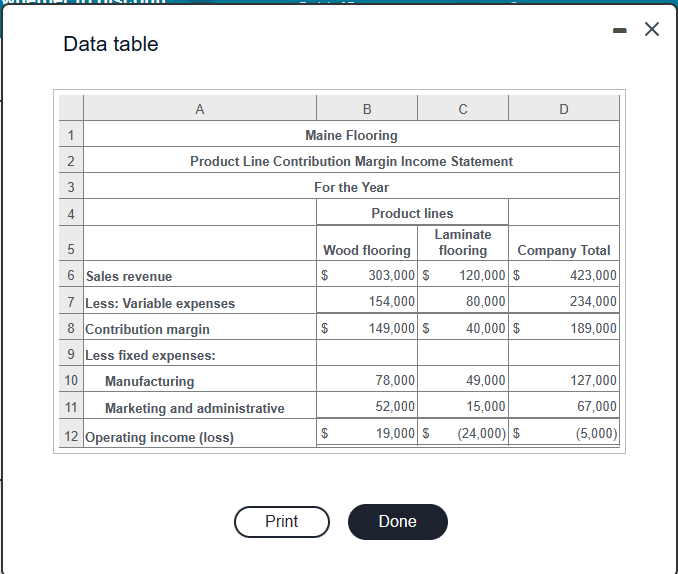678x574 pixels.
Task: Click marketing value 52,000
Action: click(x=395, y=406)
